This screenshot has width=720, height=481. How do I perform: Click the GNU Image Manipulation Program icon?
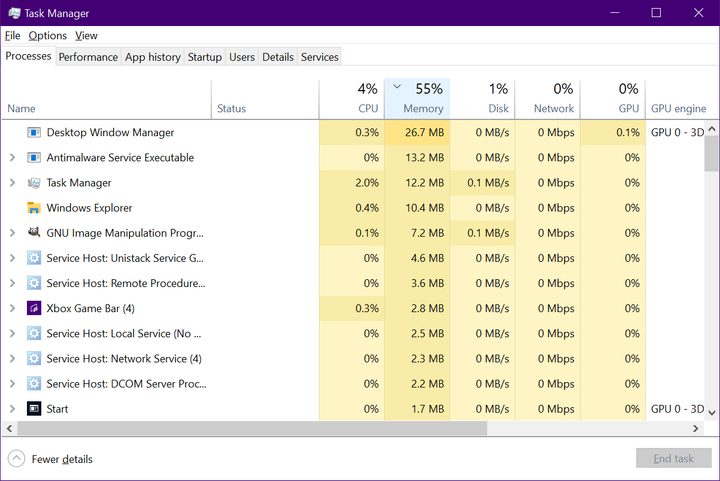click(x=34, y=232)
